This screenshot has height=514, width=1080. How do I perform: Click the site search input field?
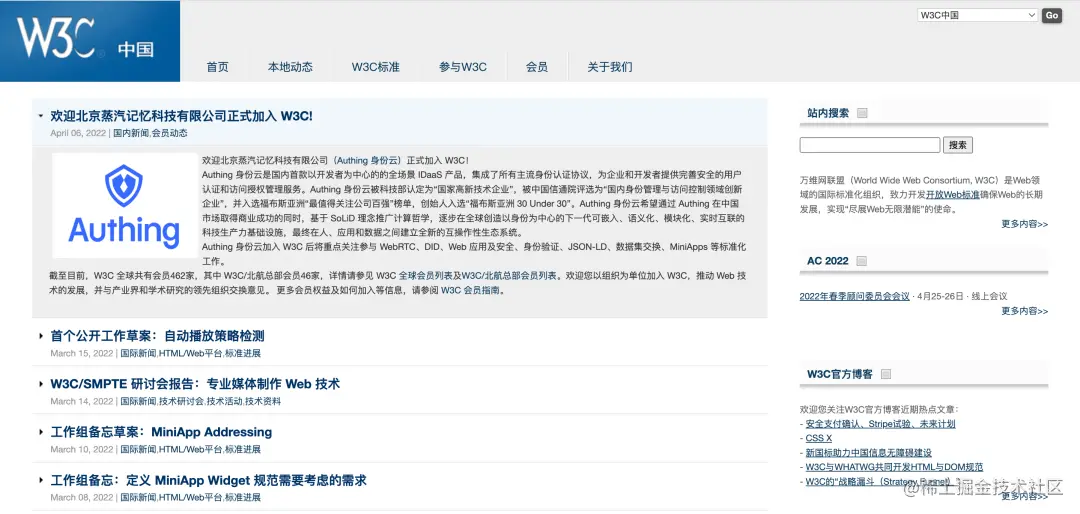click(869, 145)
